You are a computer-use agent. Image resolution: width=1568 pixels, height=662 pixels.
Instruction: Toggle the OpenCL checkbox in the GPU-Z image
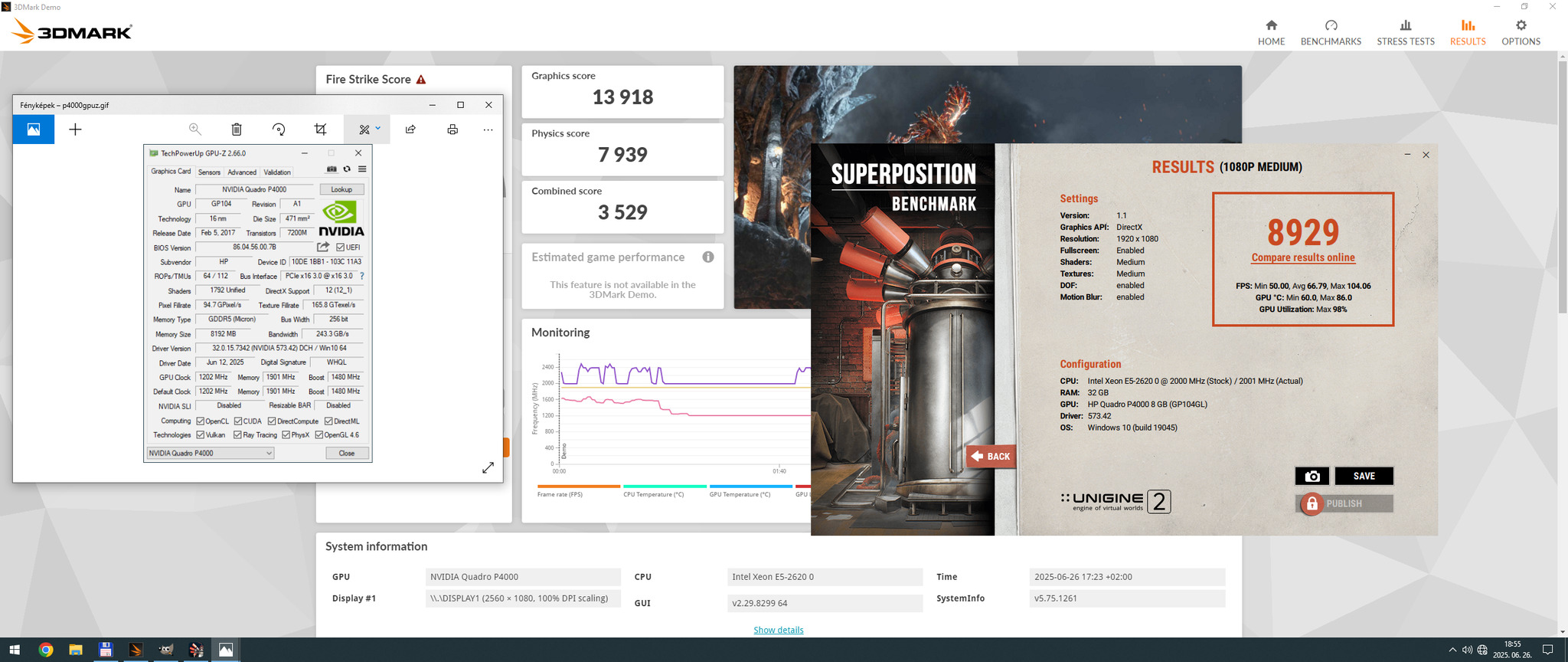(x=200, y=421)
